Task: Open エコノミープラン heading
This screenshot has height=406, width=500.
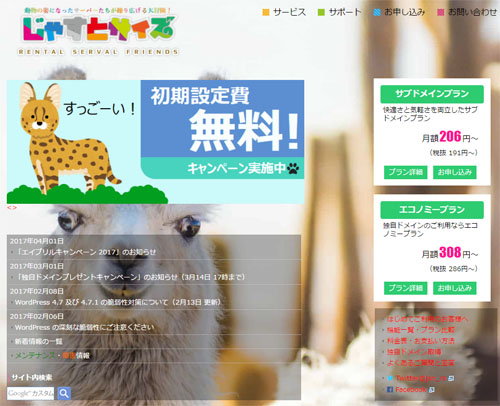Action: pos(432,210)
